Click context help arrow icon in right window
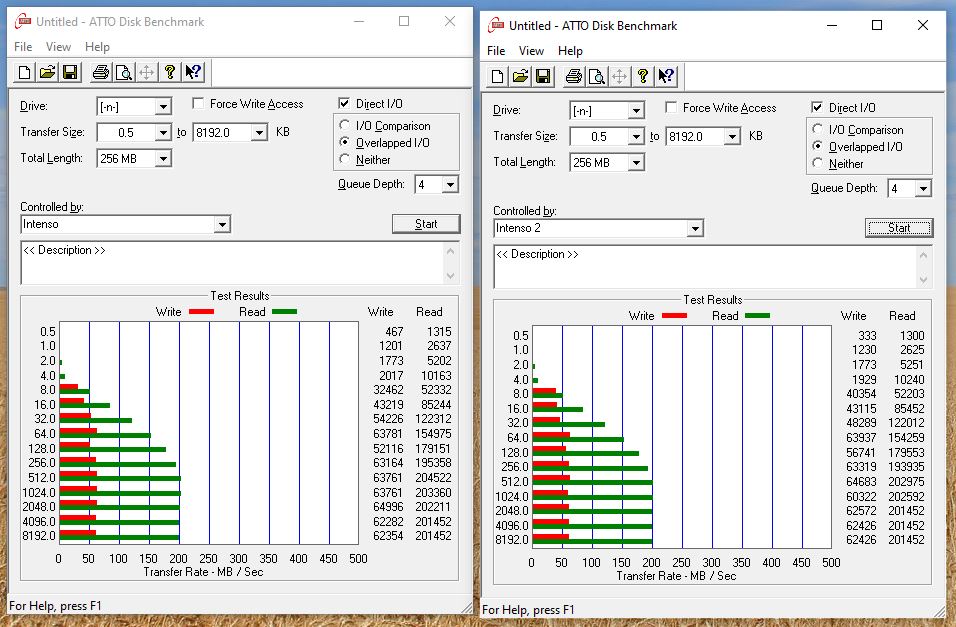 click(666, 76)
